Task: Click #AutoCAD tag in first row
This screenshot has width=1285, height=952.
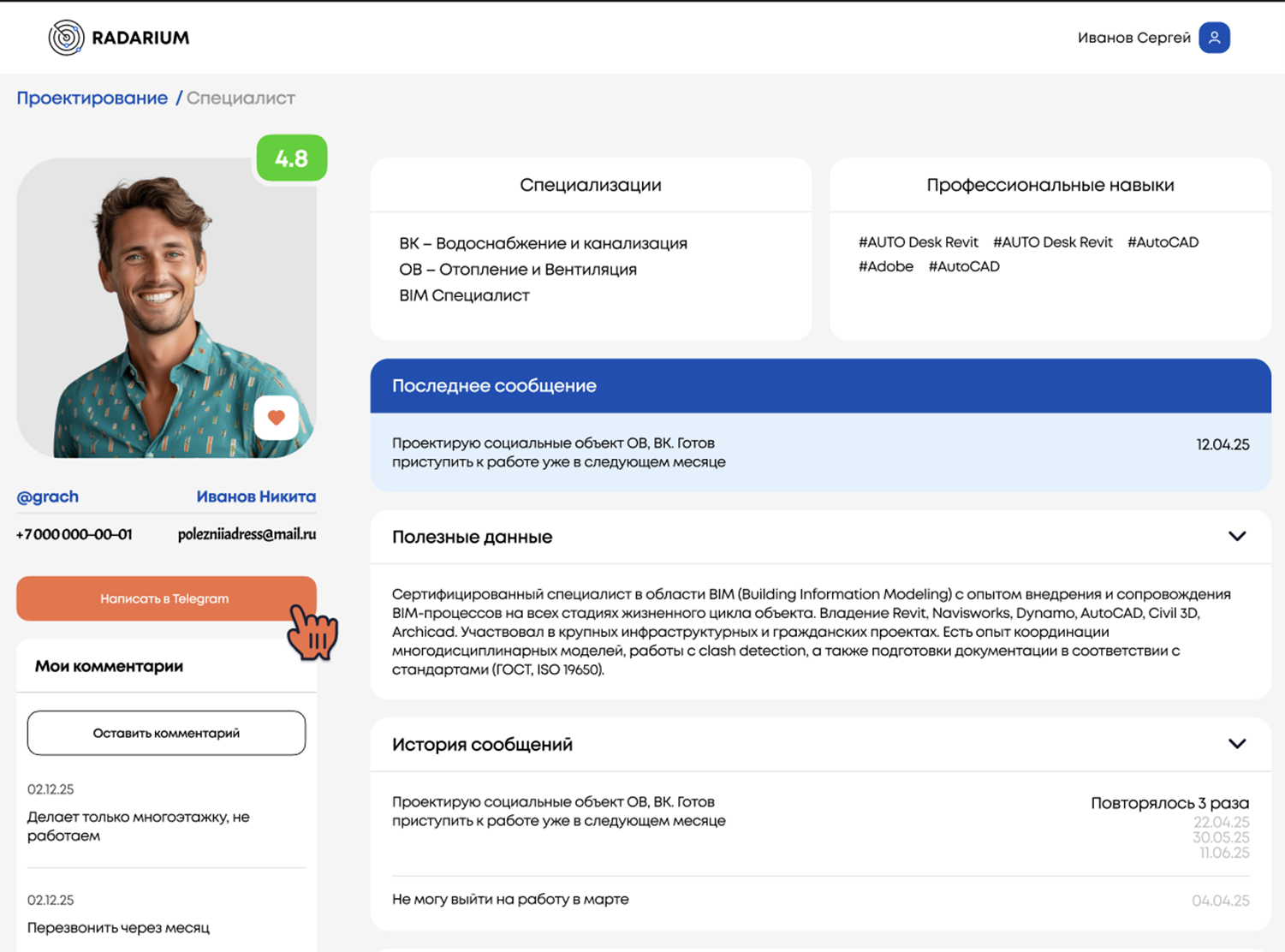Action: click(1163, 242)
